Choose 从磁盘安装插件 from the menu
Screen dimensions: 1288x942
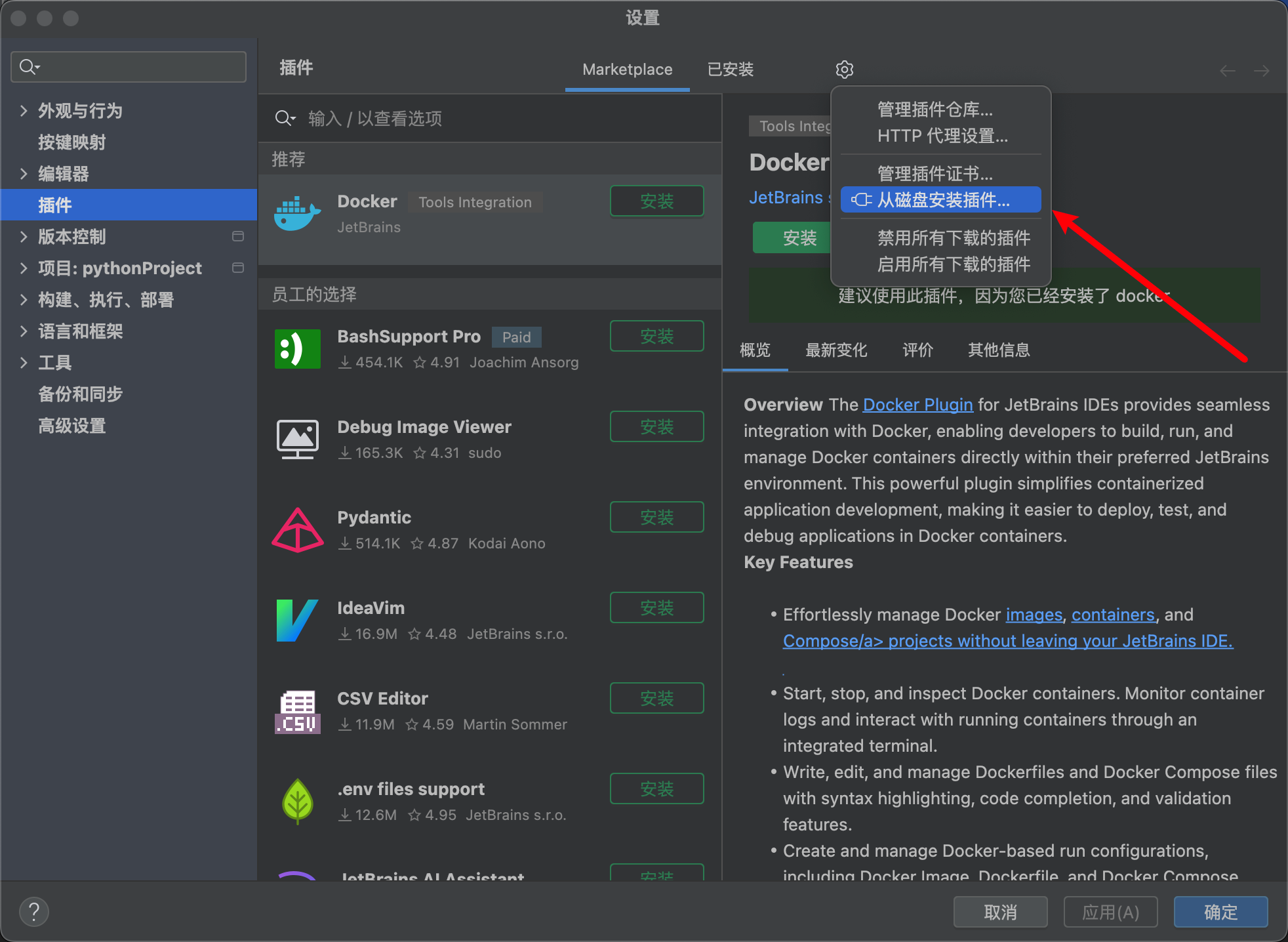942,200
